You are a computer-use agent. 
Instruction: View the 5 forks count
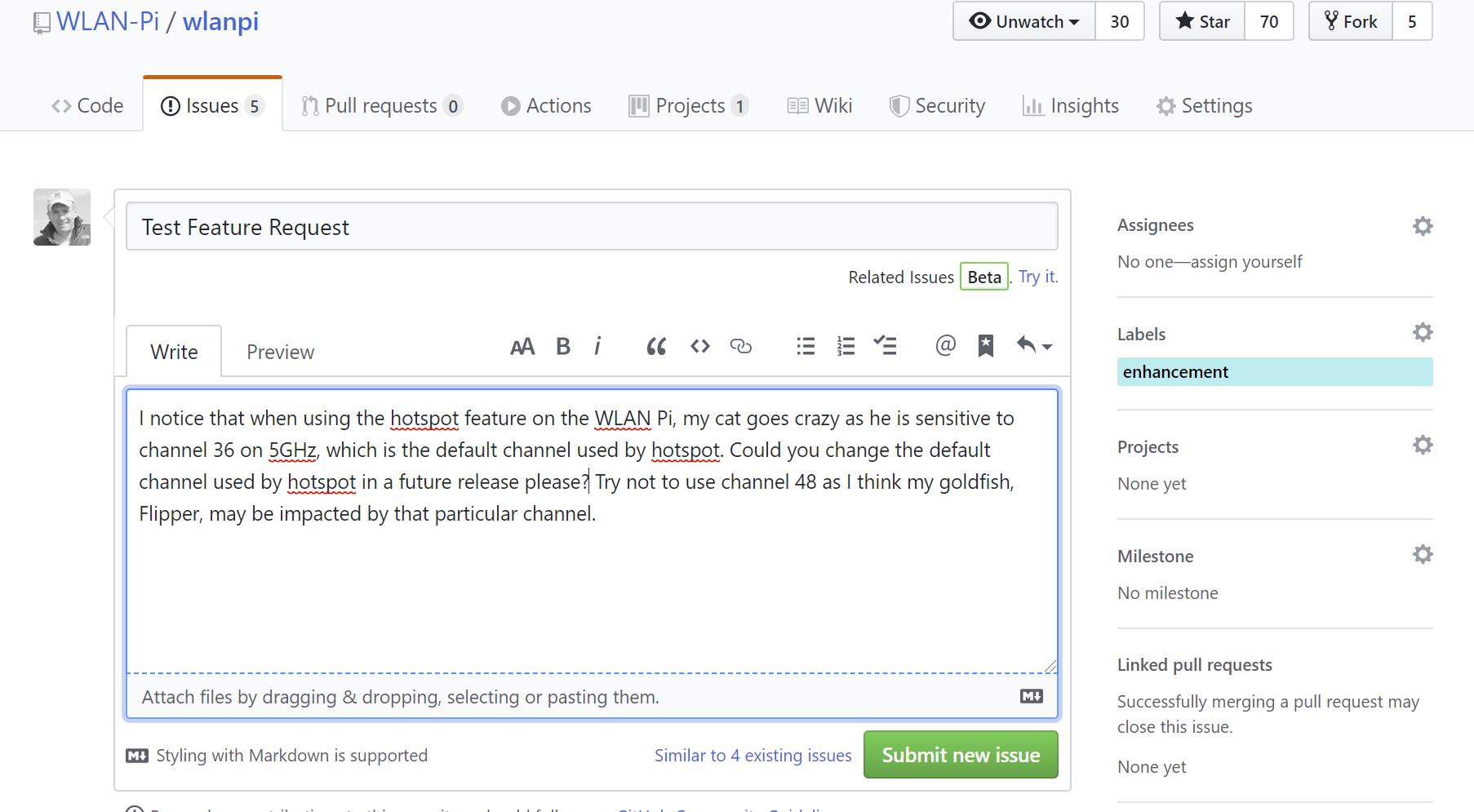(x=1412, y=21)
